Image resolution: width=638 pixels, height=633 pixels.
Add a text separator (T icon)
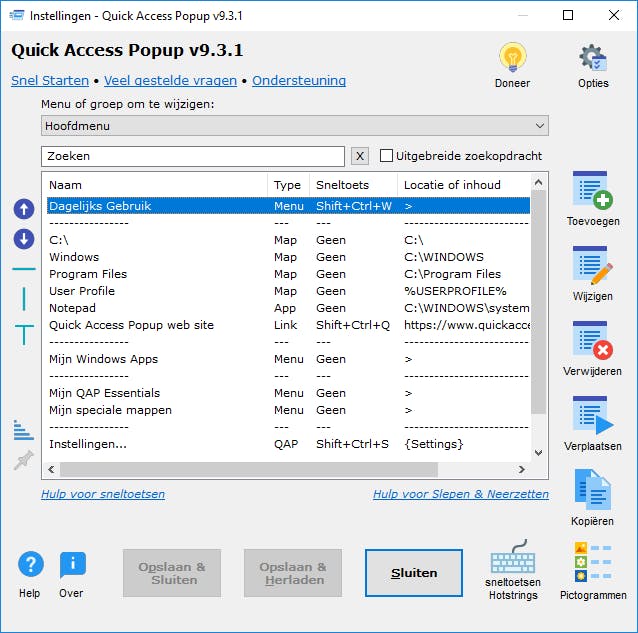pyautogui.click(x=24, y=335)
